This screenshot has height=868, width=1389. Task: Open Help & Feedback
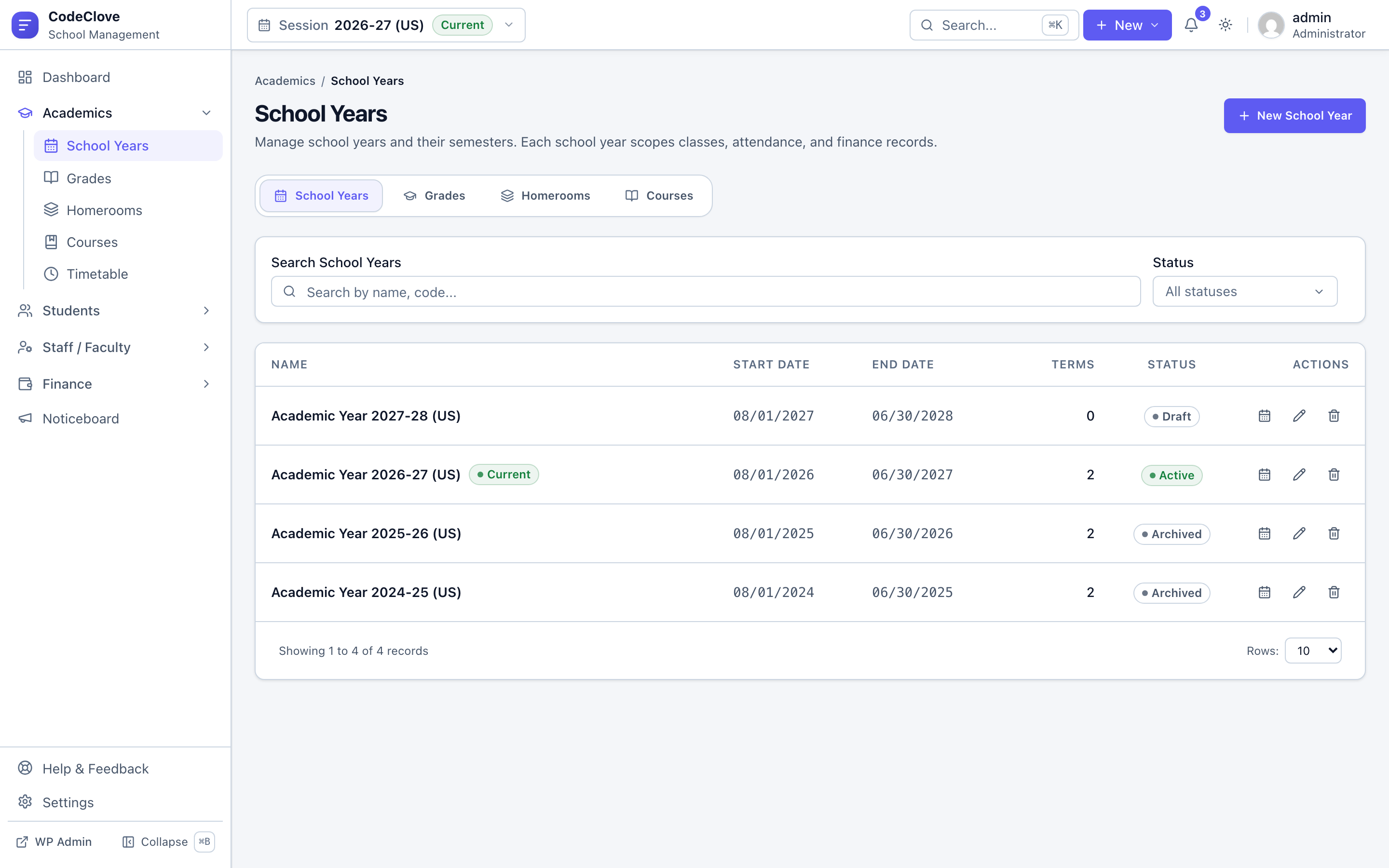tap(115, 769)
